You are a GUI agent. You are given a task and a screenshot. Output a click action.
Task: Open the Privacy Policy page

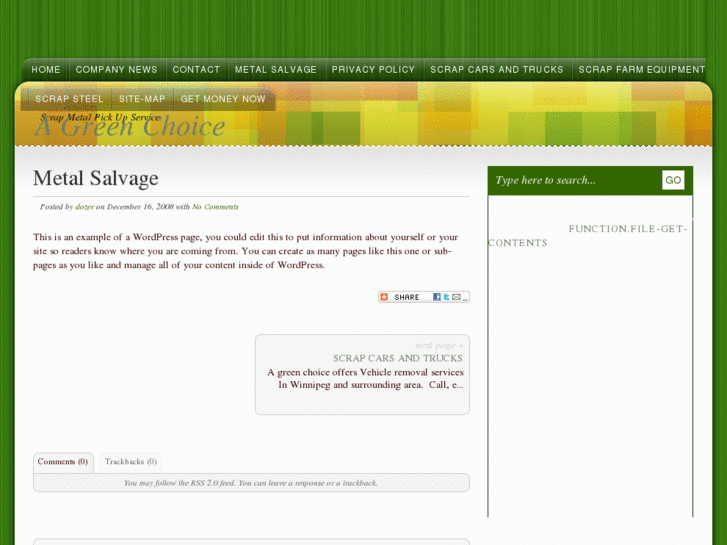coord(373,70)
